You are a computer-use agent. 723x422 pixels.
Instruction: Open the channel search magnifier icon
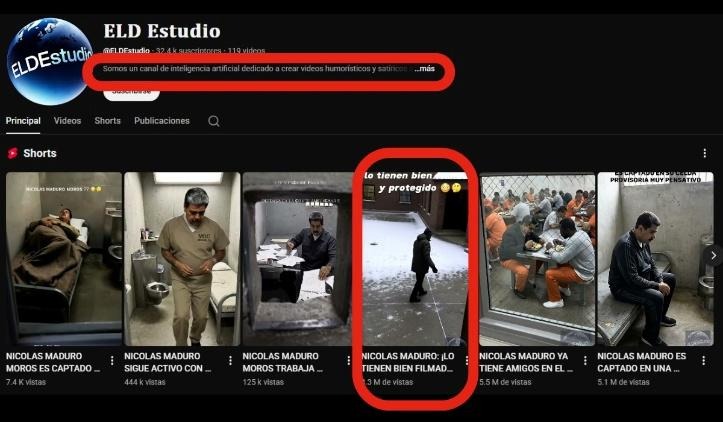click(214, 121)
